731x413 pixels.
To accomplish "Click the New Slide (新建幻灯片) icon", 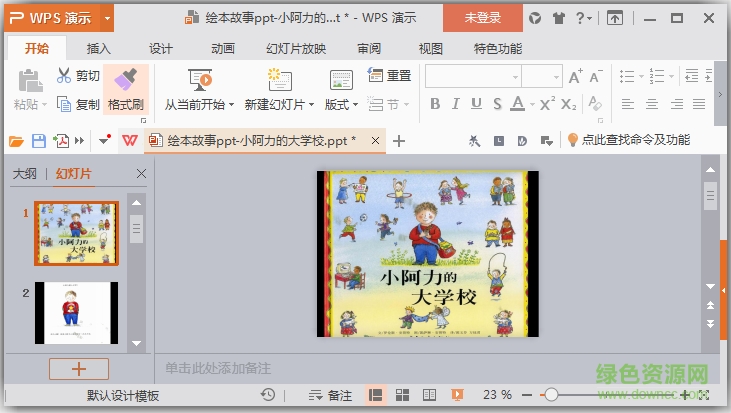I will (280, 80).
